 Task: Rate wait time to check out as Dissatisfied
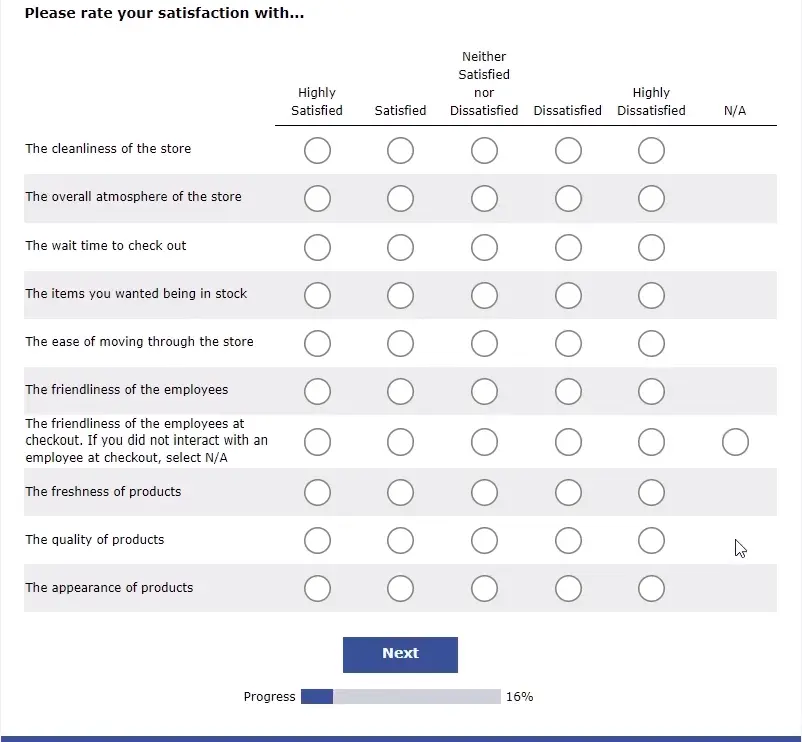pyautogui.click(x=568, y=247)
